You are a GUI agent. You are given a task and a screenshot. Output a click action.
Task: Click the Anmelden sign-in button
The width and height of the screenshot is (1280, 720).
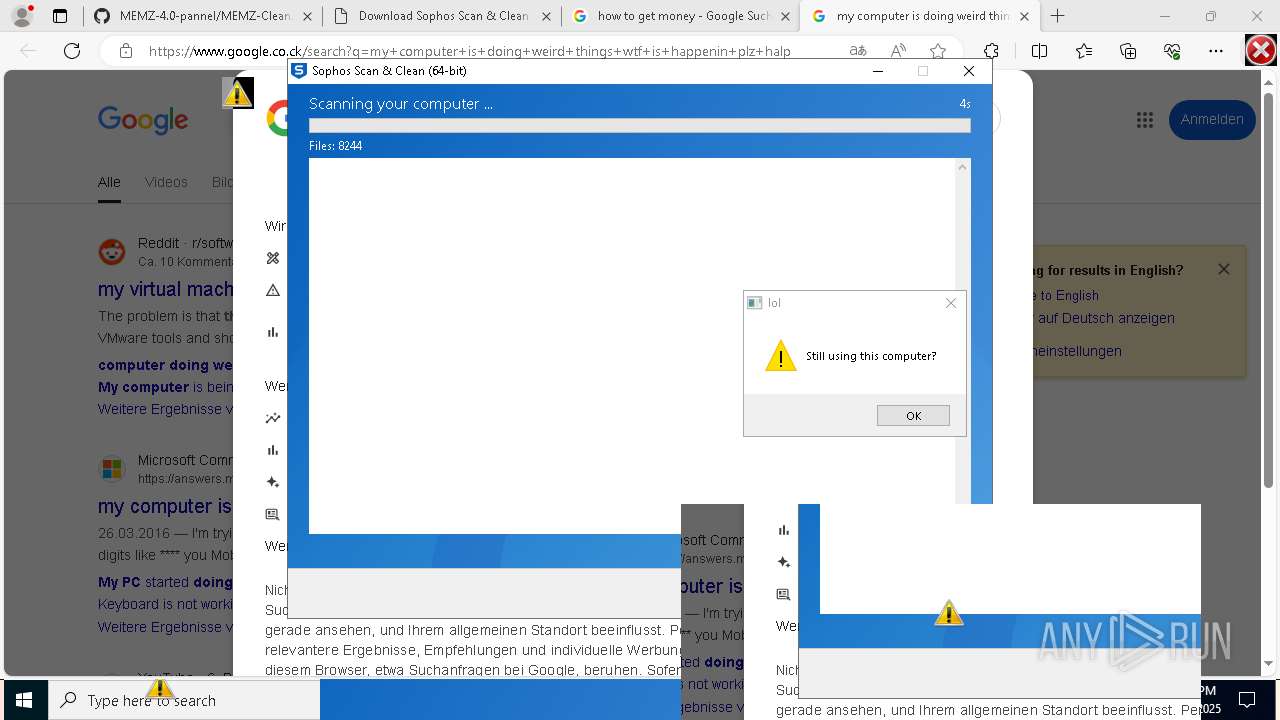click(x=1212, y=120)
